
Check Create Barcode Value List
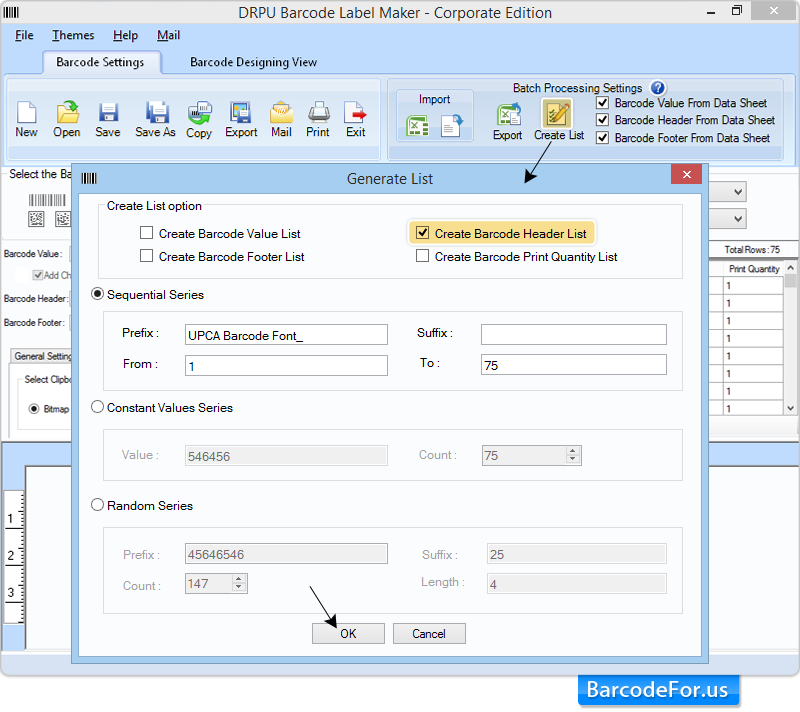pyautogui.click(x=146, y=233)
